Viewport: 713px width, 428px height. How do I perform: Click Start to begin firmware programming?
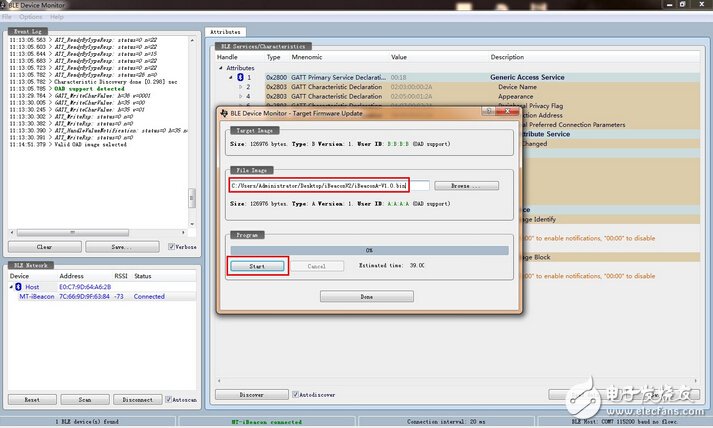(257, 266)
